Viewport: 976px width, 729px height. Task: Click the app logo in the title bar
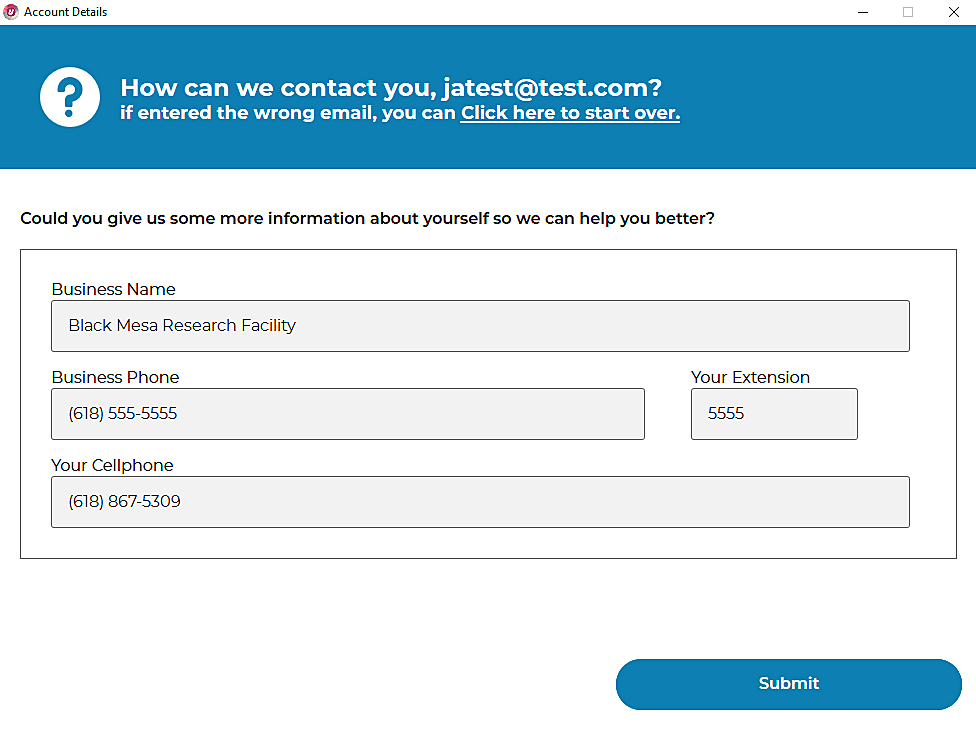click(11, 12)
